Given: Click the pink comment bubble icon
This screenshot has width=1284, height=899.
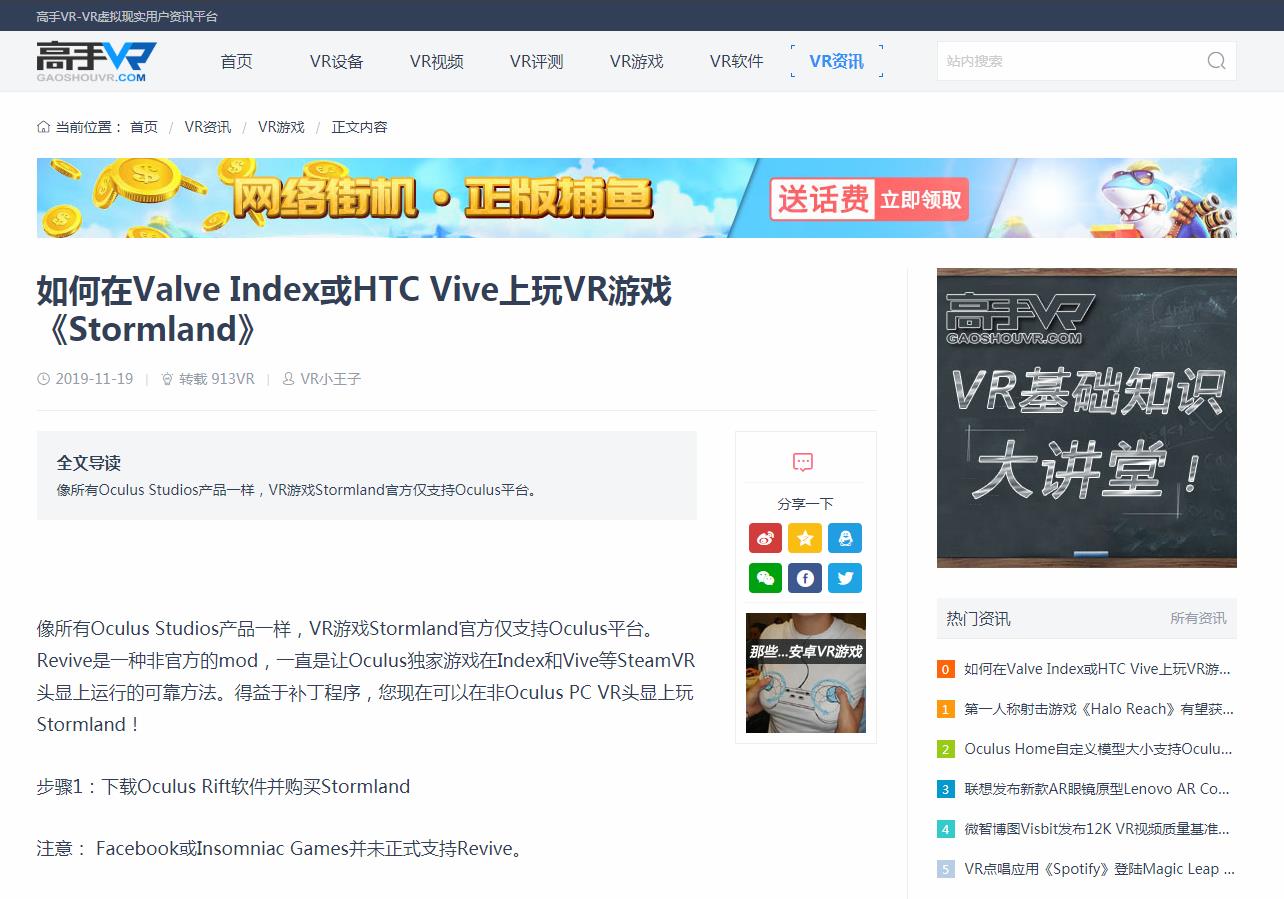Looking at the screenshot, I should pos(803,462).
